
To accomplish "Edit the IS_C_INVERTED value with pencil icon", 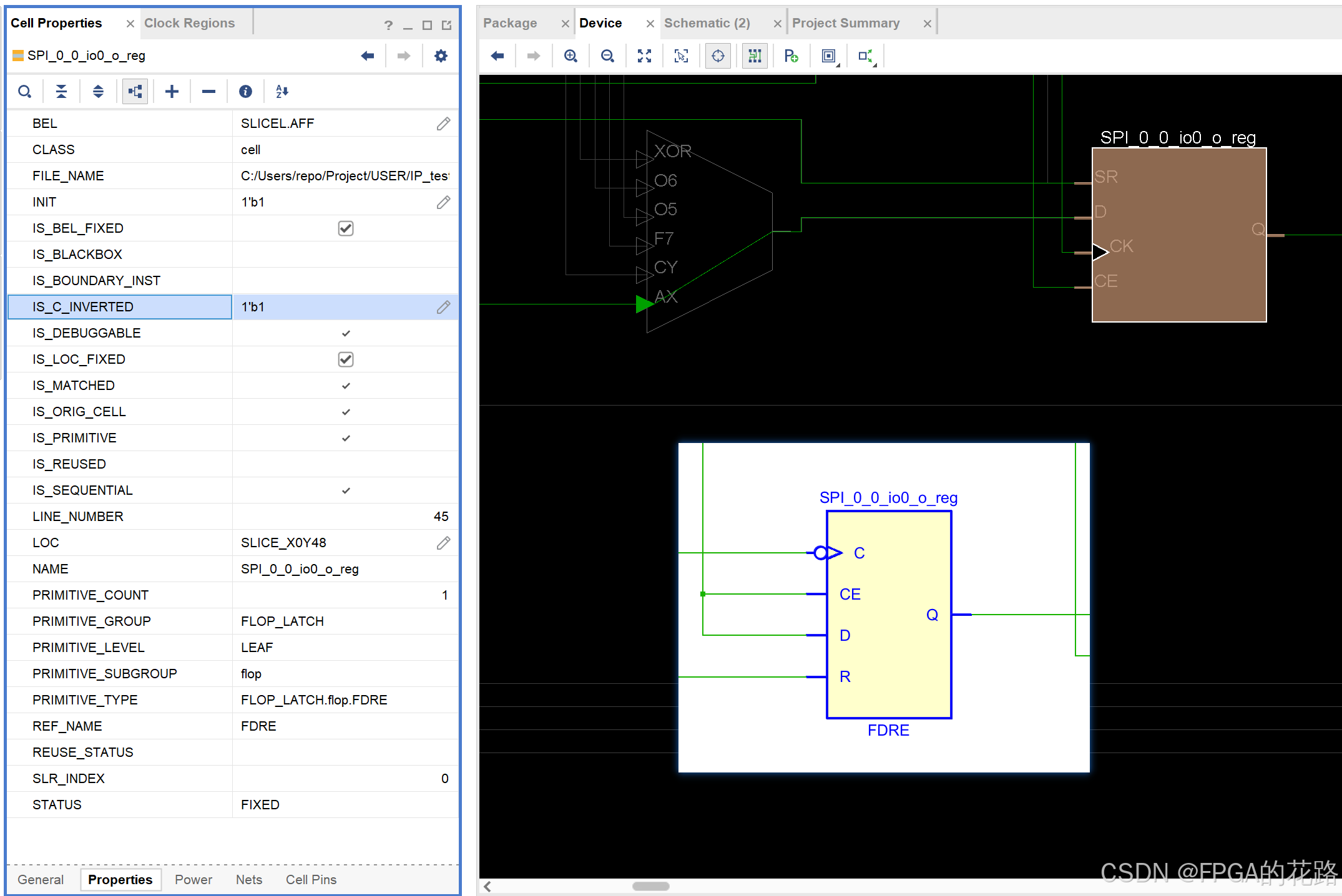I will (443, 307).
